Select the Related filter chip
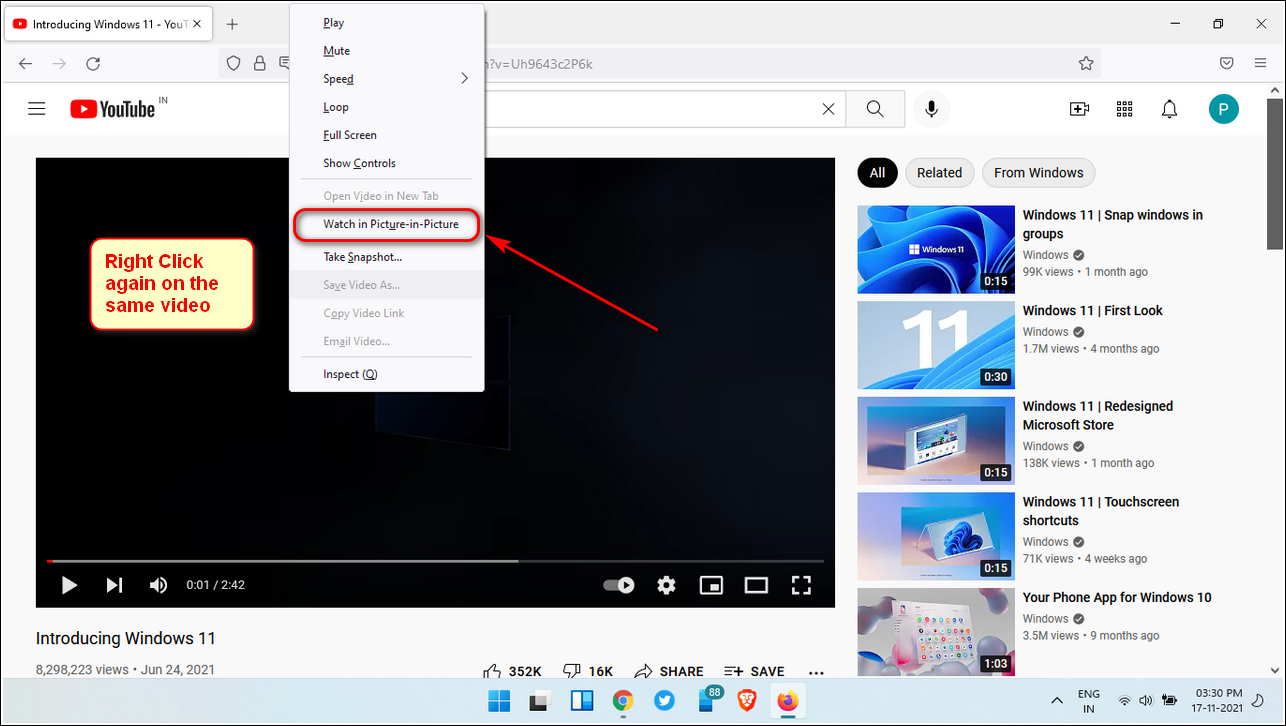Viewport: 1286px width, 726px height. click(x=939, y=172)
